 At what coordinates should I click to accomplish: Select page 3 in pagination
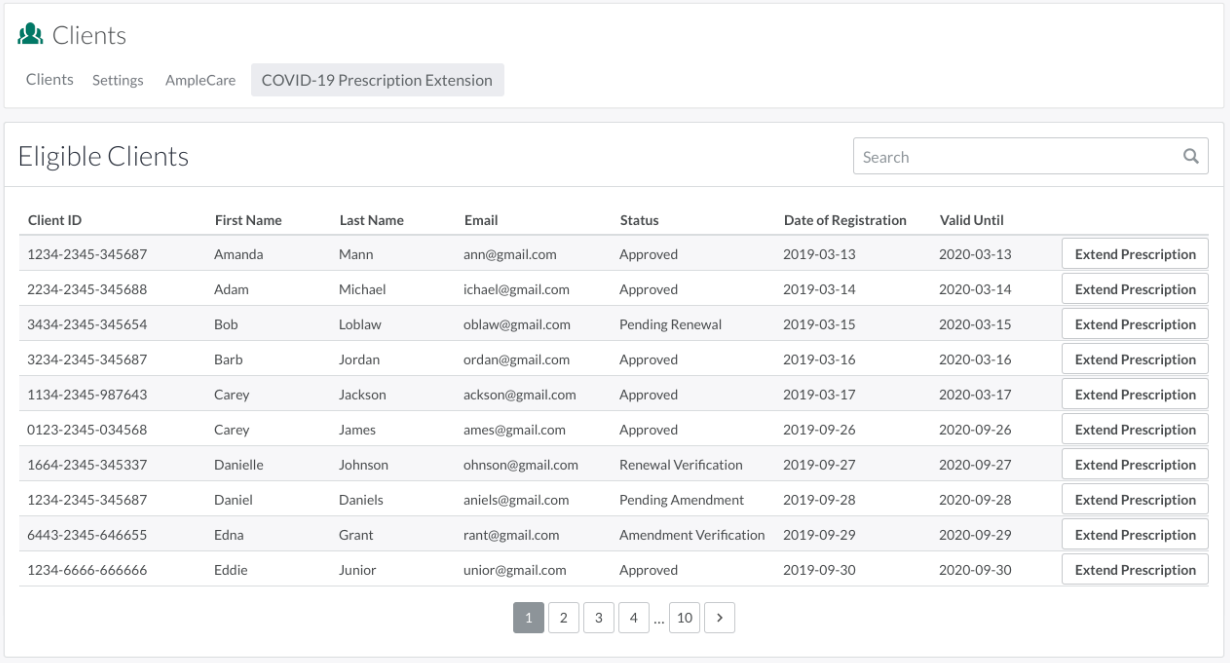[x=598, y=618]
